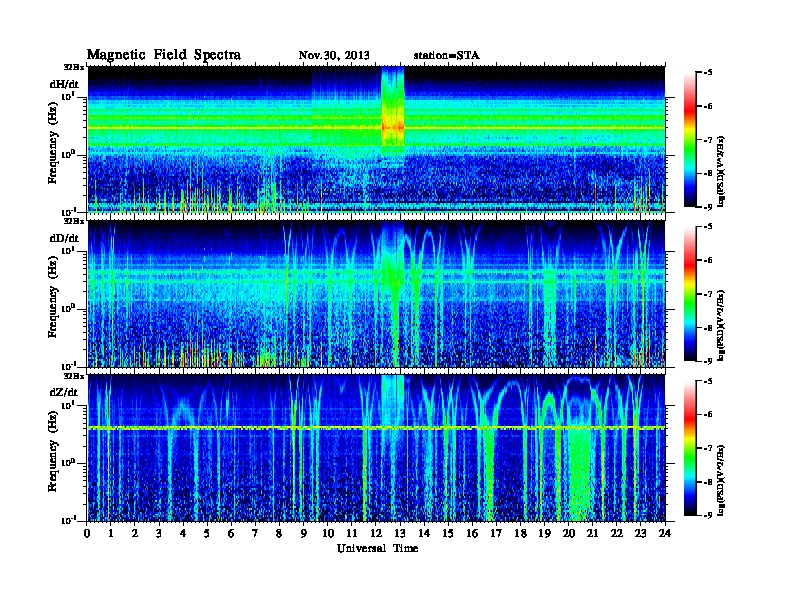
Task: Click the color bar beside the dZ/dt panel
Action: (x=690, y=448)
